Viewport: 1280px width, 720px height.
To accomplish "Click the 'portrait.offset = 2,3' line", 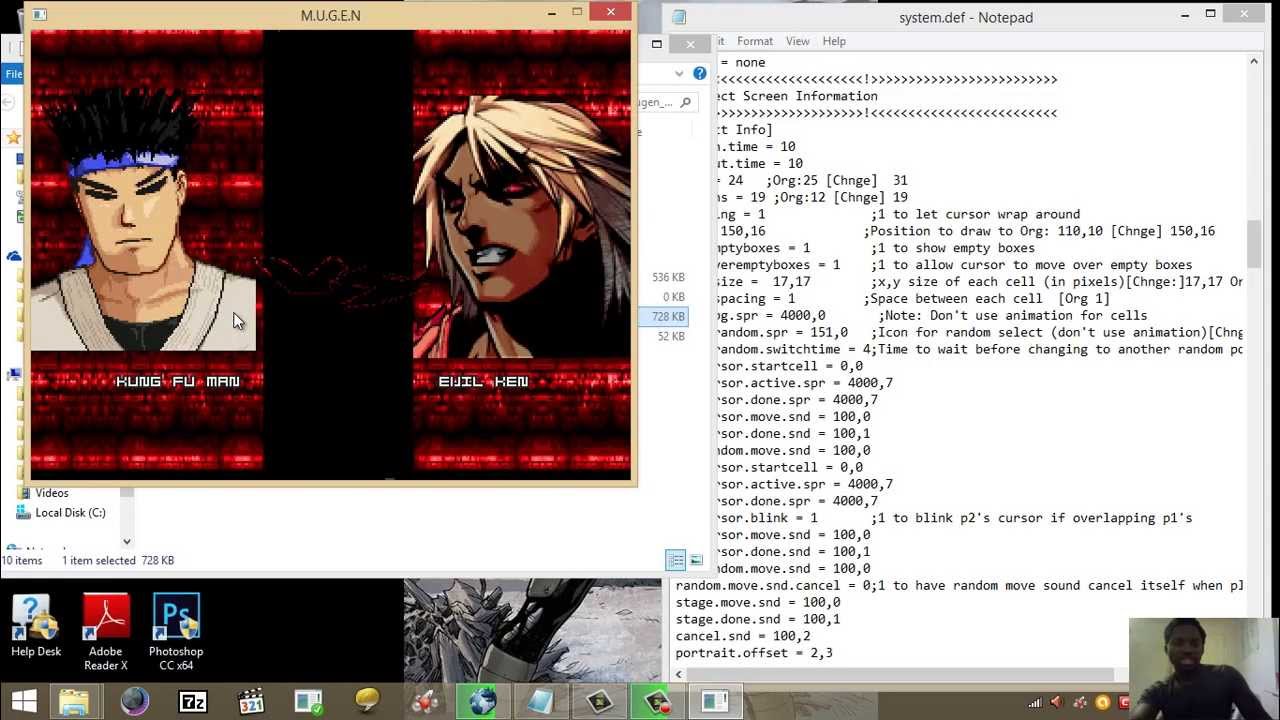I will click(x=754, y=653).
